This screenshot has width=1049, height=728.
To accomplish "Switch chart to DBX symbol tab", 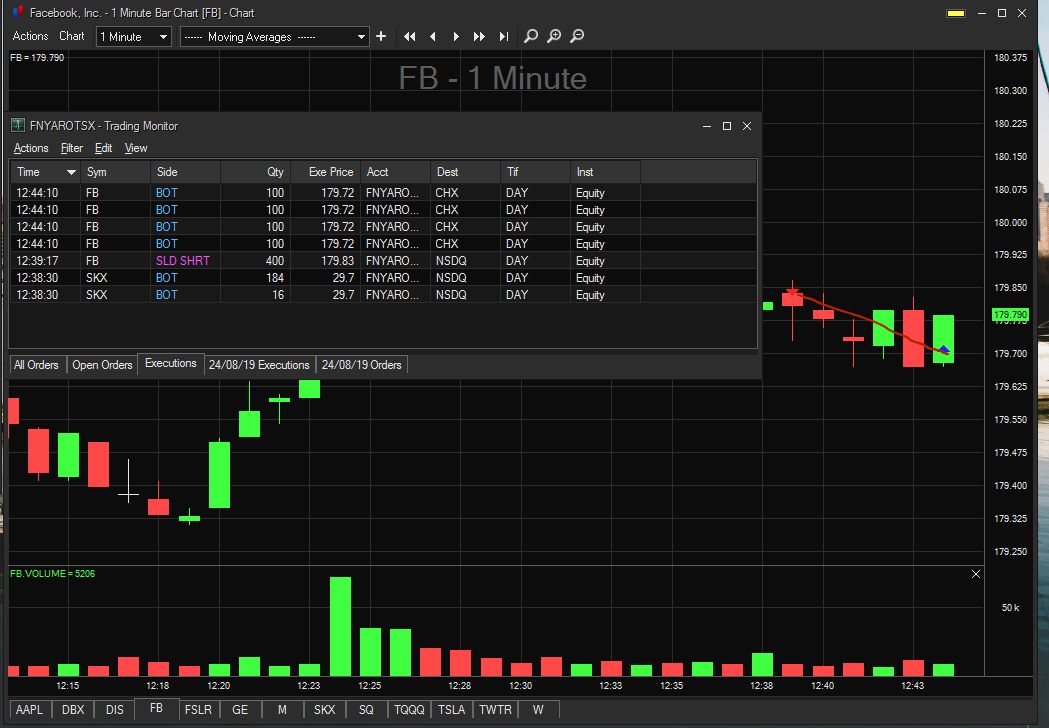I will pos(73,709).
